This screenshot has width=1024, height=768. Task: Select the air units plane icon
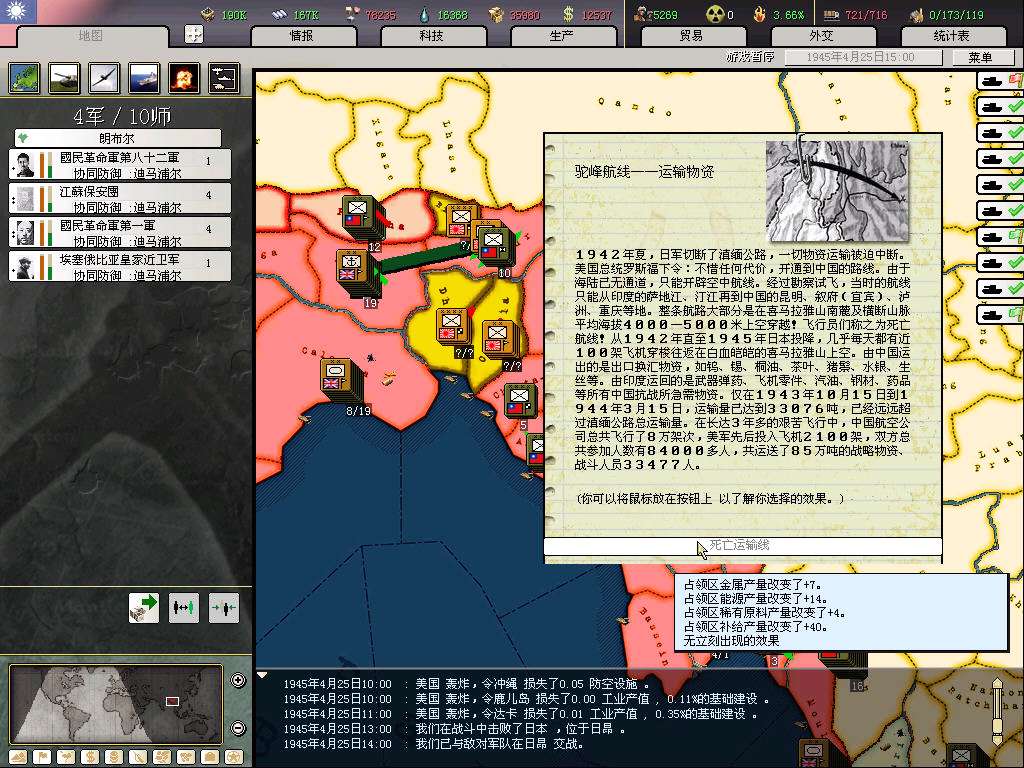click(x=105, y=77)
